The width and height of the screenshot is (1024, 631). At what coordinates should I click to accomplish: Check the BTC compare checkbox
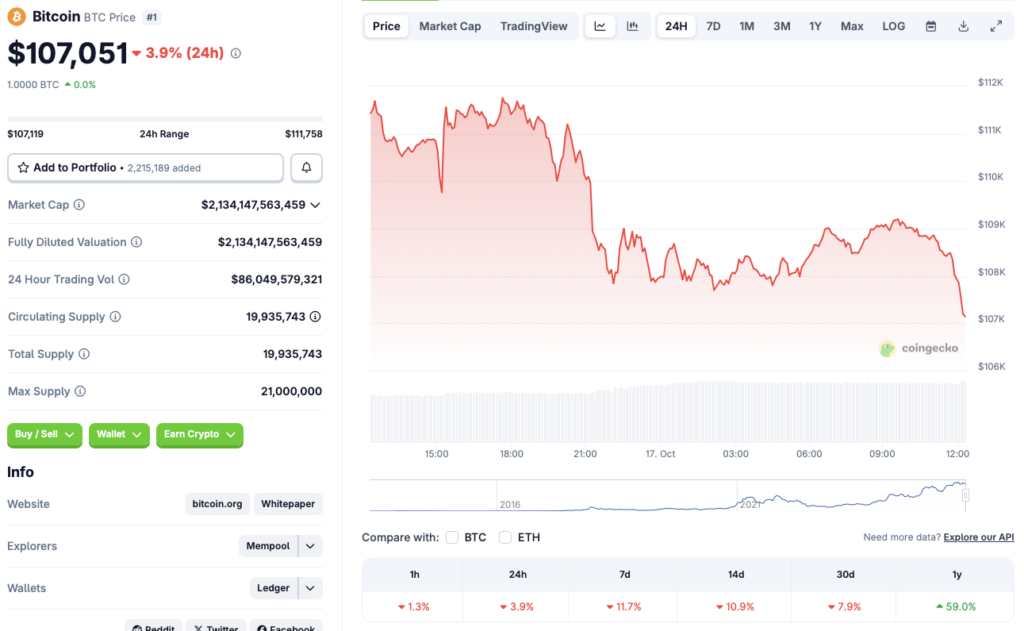pos(452,538)
